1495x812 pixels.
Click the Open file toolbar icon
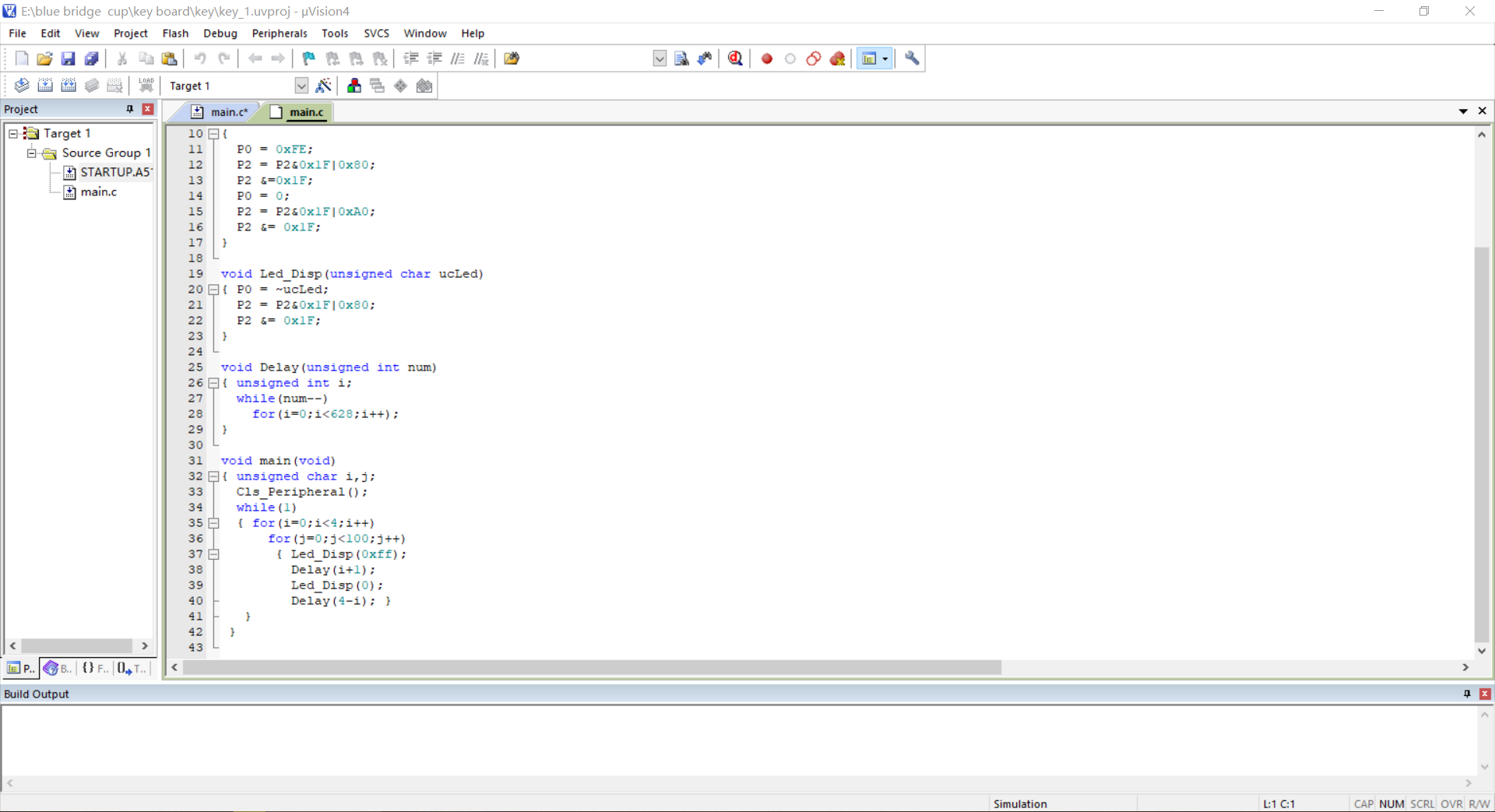tap(44, 58)
